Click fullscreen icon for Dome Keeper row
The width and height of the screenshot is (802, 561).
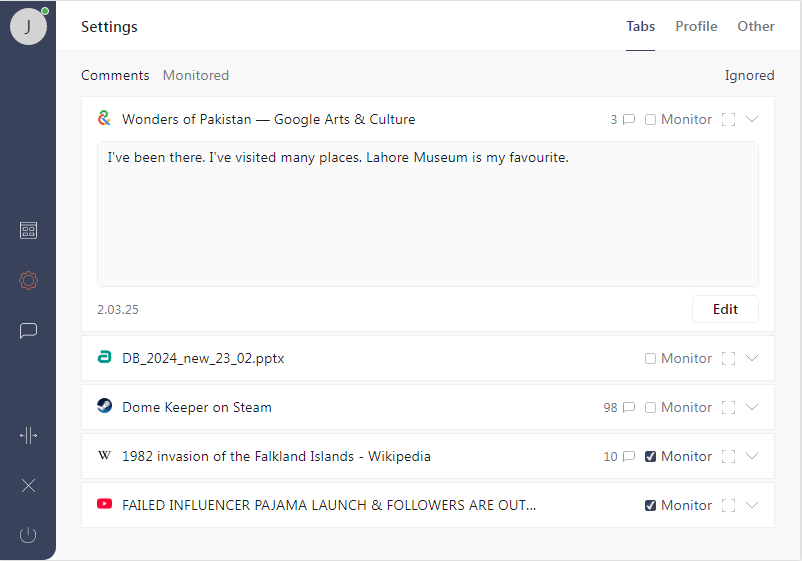(x=728, y=408)
